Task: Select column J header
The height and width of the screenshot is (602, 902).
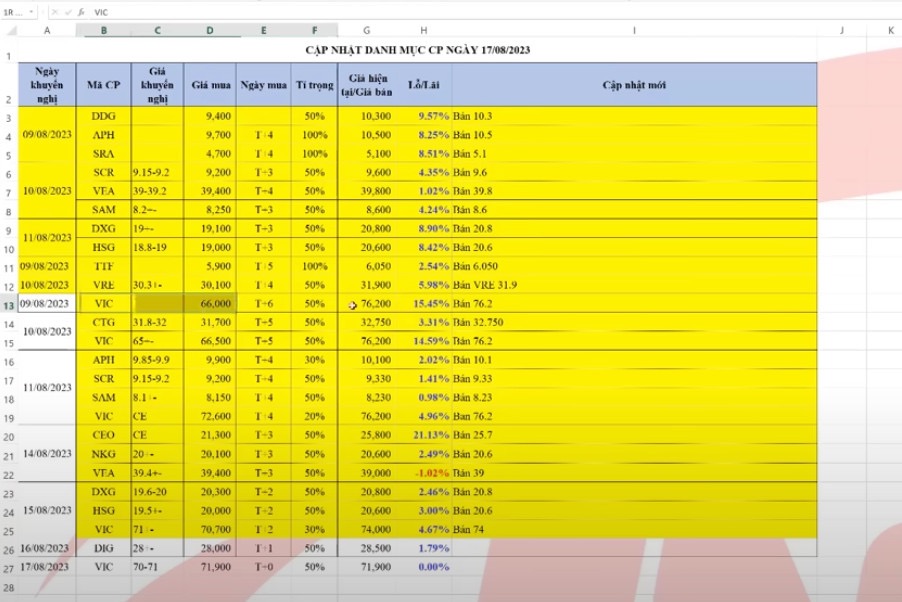Action: [x=842, y=31]
